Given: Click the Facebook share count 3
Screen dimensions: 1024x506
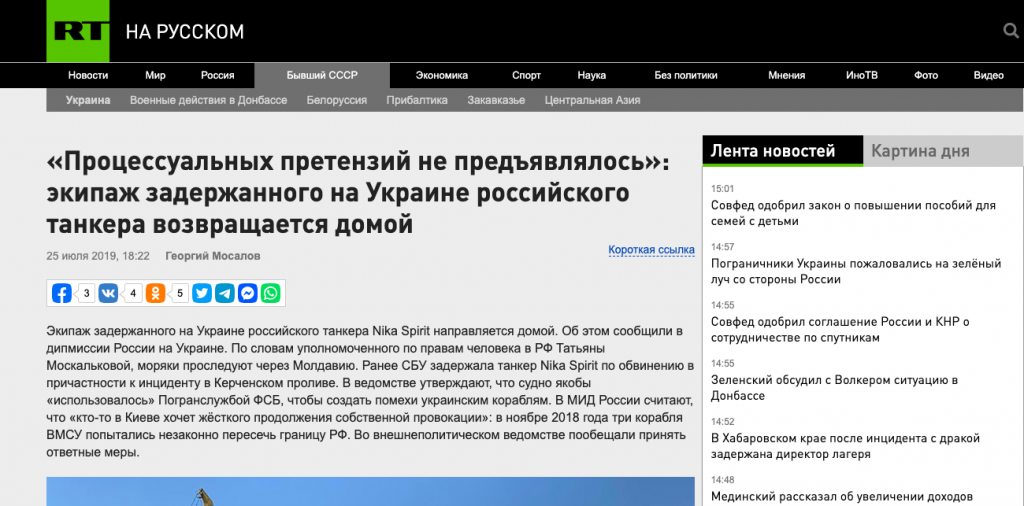Looking at the screenshot, I should [86, 293].
